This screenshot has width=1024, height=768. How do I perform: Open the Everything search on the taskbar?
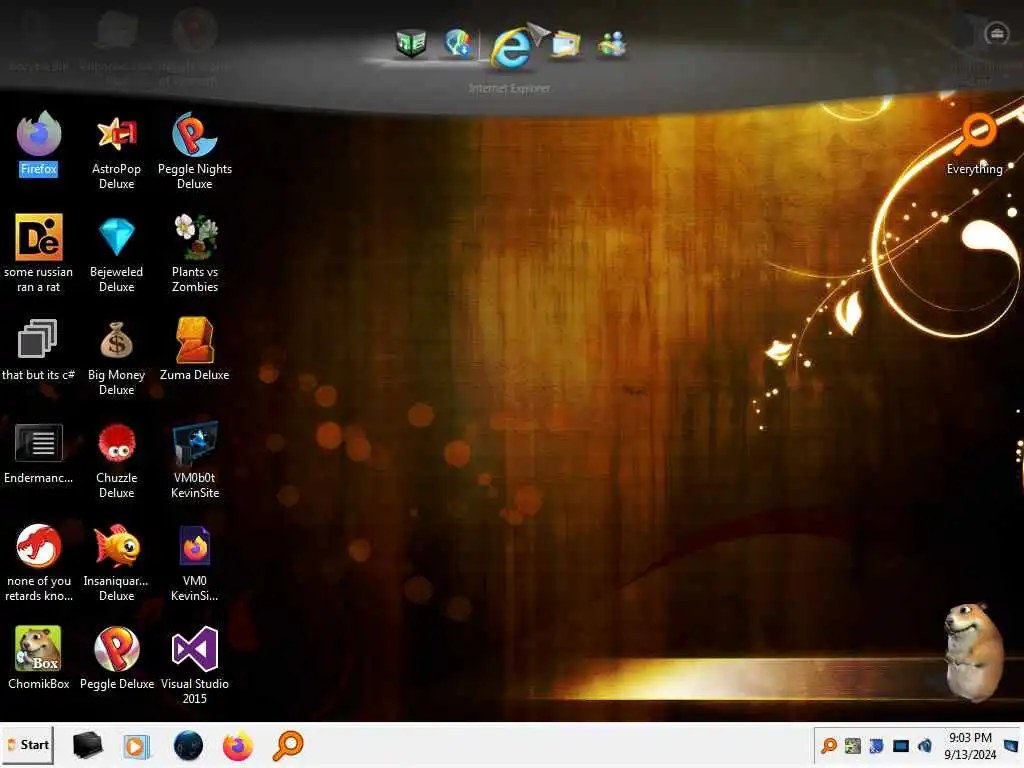(x=288, y=745)
